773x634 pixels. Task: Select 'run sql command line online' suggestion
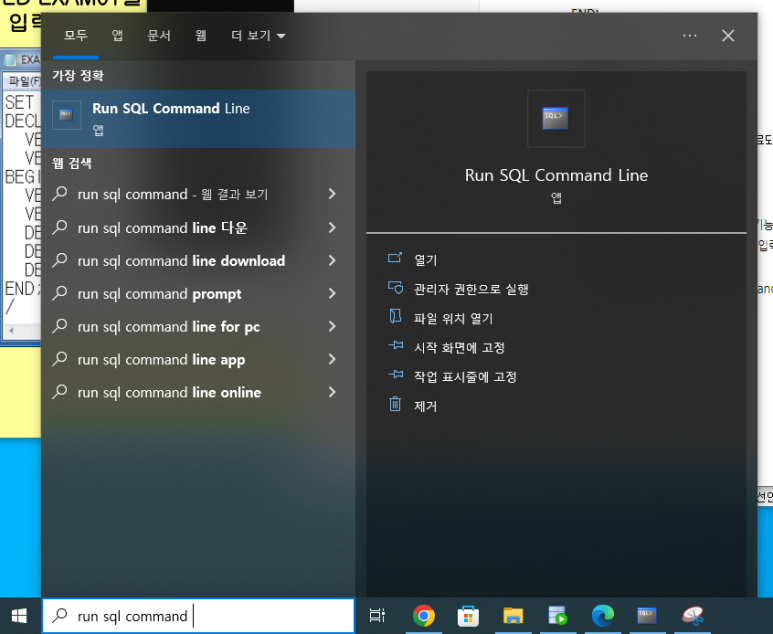tap(198, 392)
